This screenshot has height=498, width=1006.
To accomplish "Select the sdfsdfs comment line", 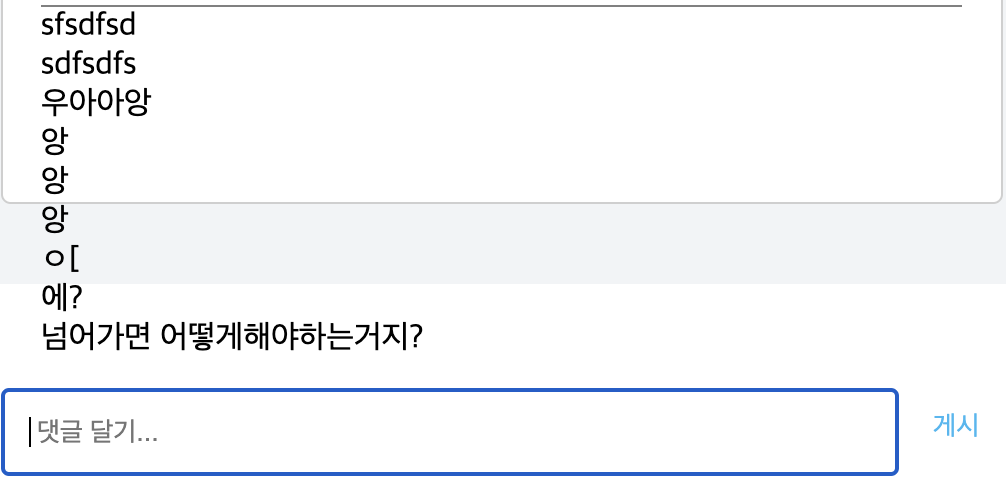I will [89, 64].
